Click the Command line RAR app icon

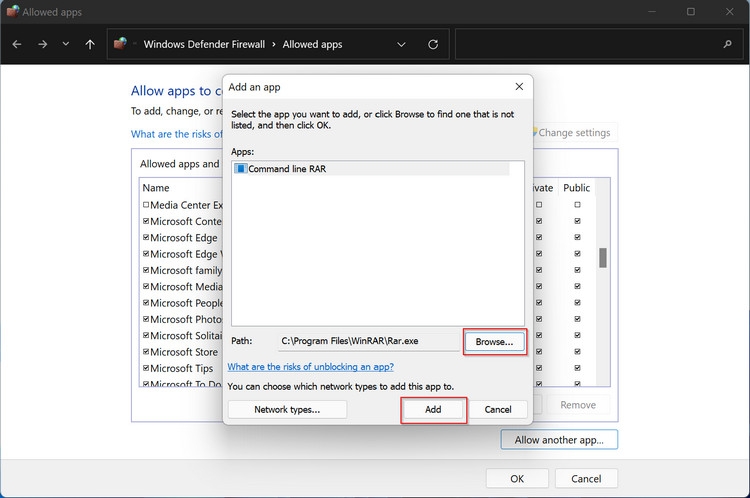pos(241,168)
